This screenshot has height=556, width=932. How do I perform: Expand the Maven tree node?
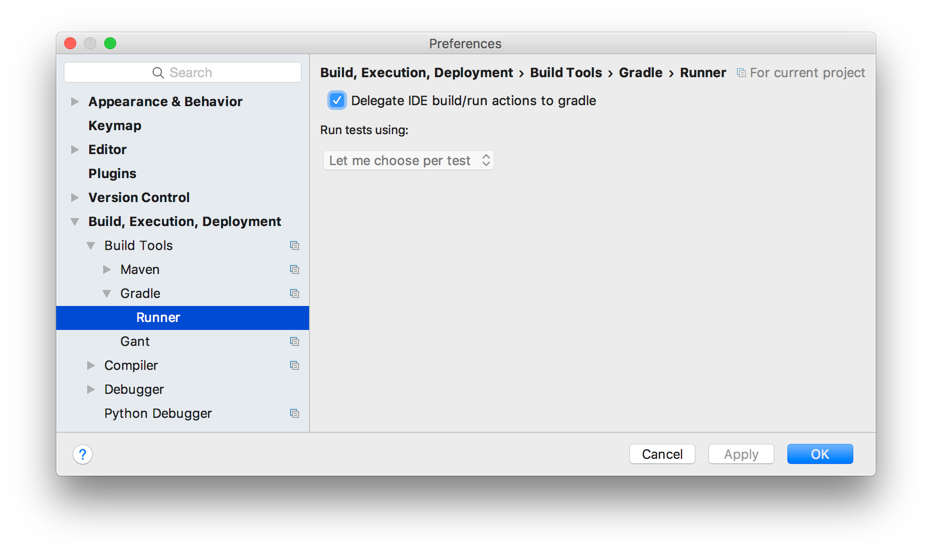[107, 269]
